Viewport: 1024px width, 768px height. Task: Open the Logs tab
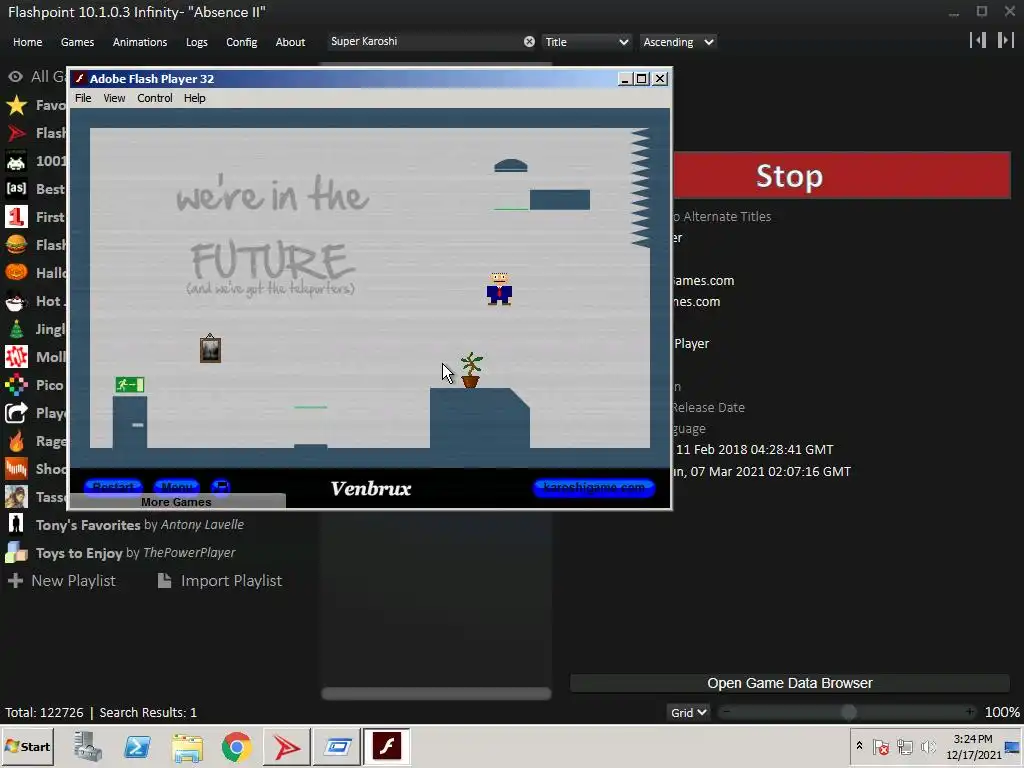[197, 42]
